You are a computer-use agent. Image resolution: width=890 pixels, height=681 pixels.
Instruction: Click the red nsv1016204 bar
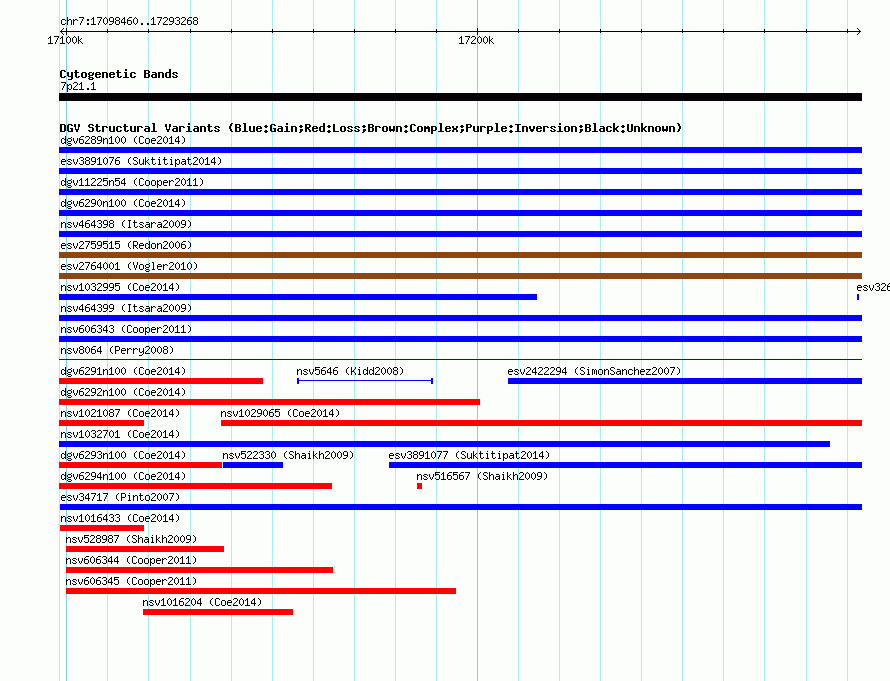click(x=218, y=612)
